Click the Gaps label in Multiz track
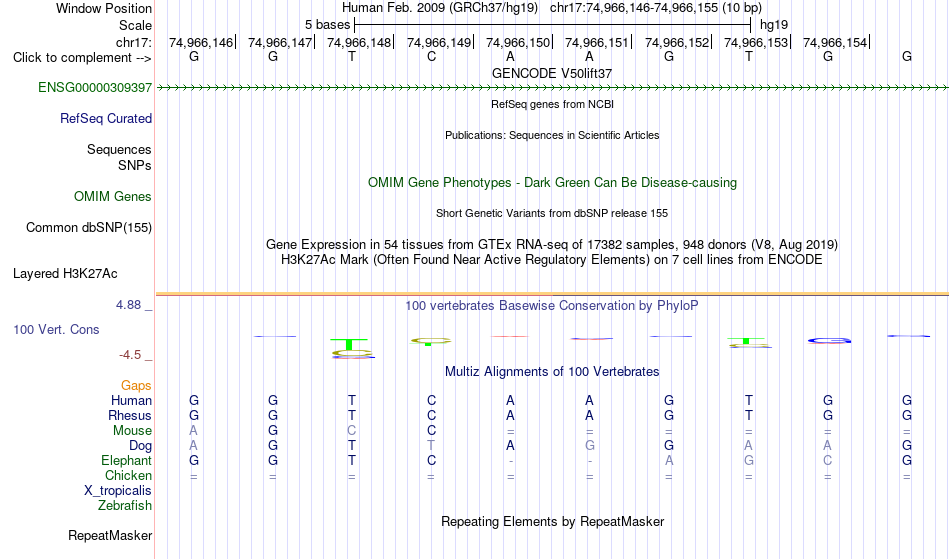950x559 pixels. (136, 386)
